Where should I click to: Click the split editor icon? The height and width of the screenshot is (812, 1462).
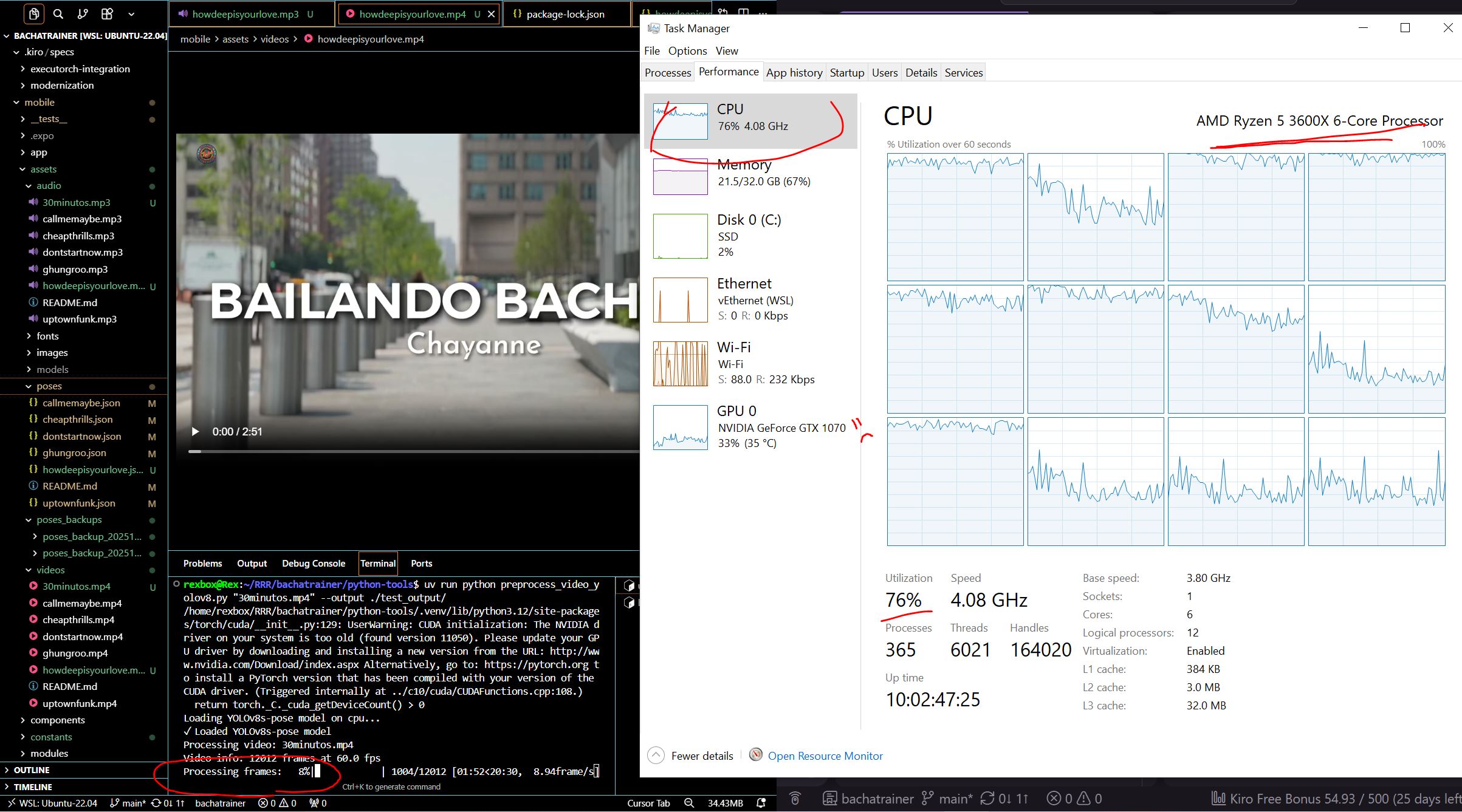coord(743,12)
